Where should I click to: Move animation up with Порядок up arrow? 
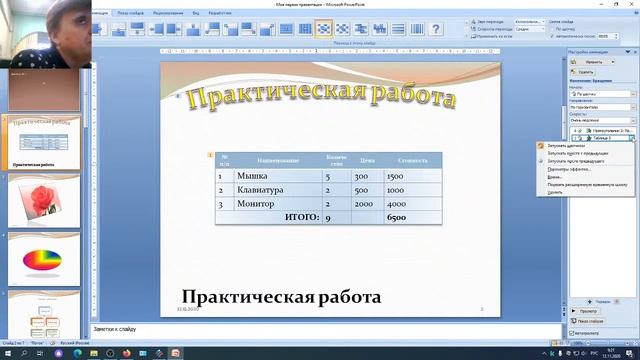[589, 302]
